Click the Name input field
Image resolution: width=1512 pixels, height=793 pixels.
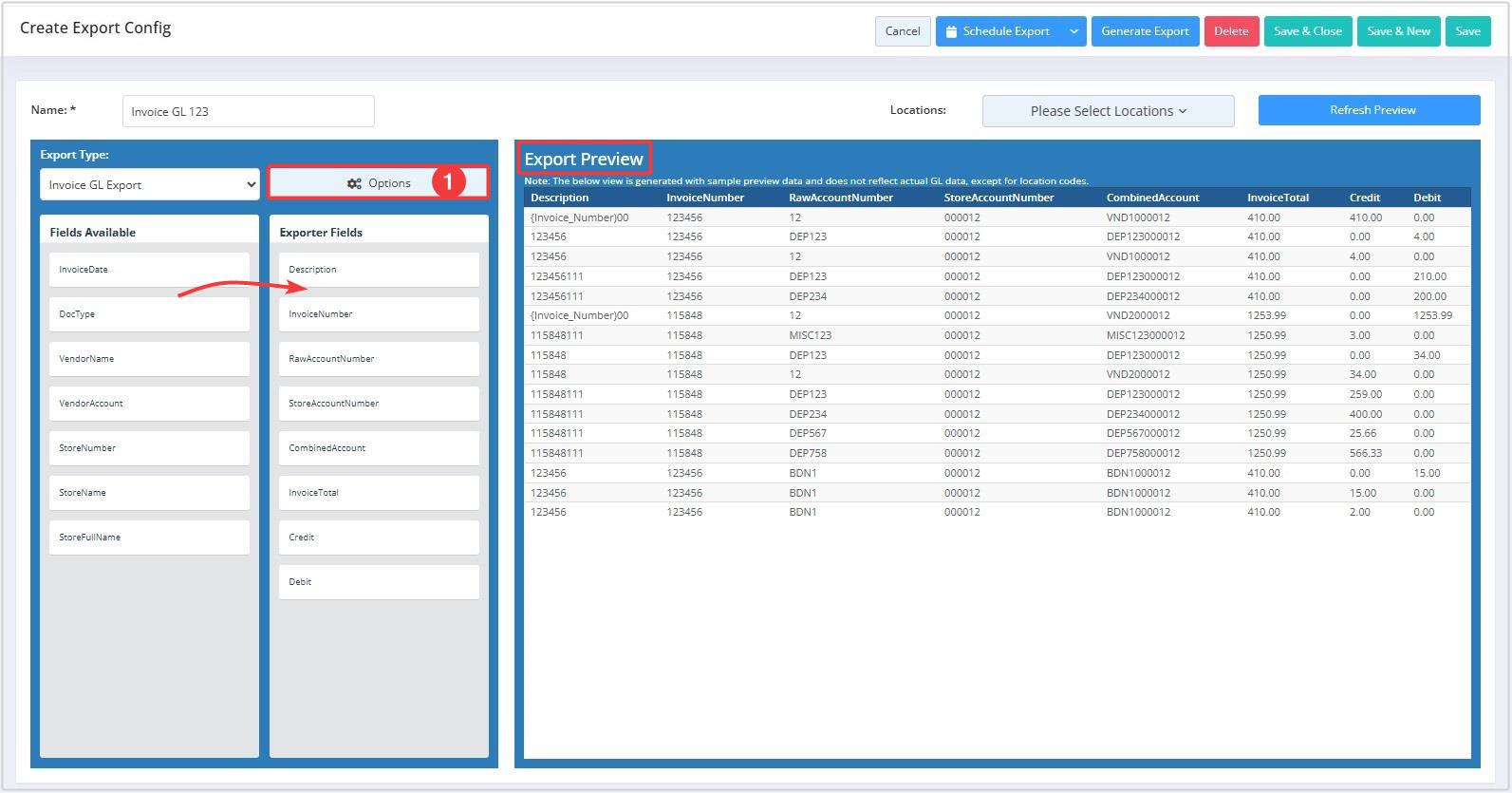click(248, 111)
